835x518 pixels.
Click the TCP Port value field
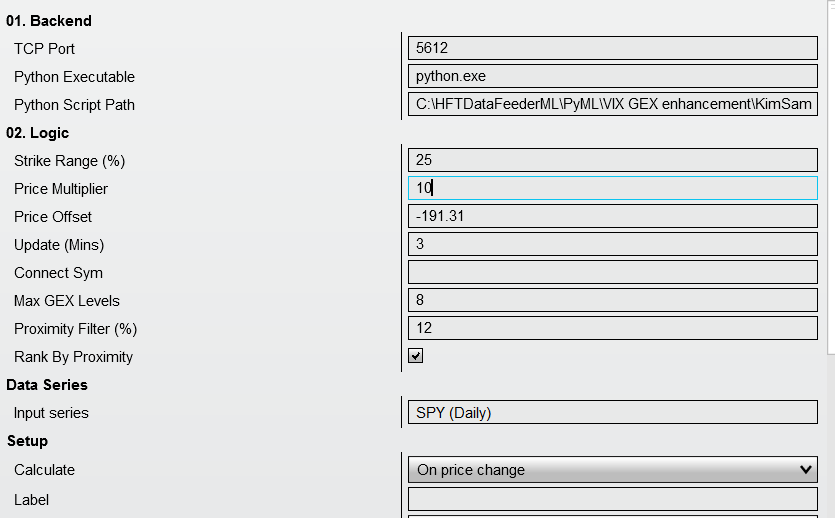pyautogui.click(x=612, y=48)
